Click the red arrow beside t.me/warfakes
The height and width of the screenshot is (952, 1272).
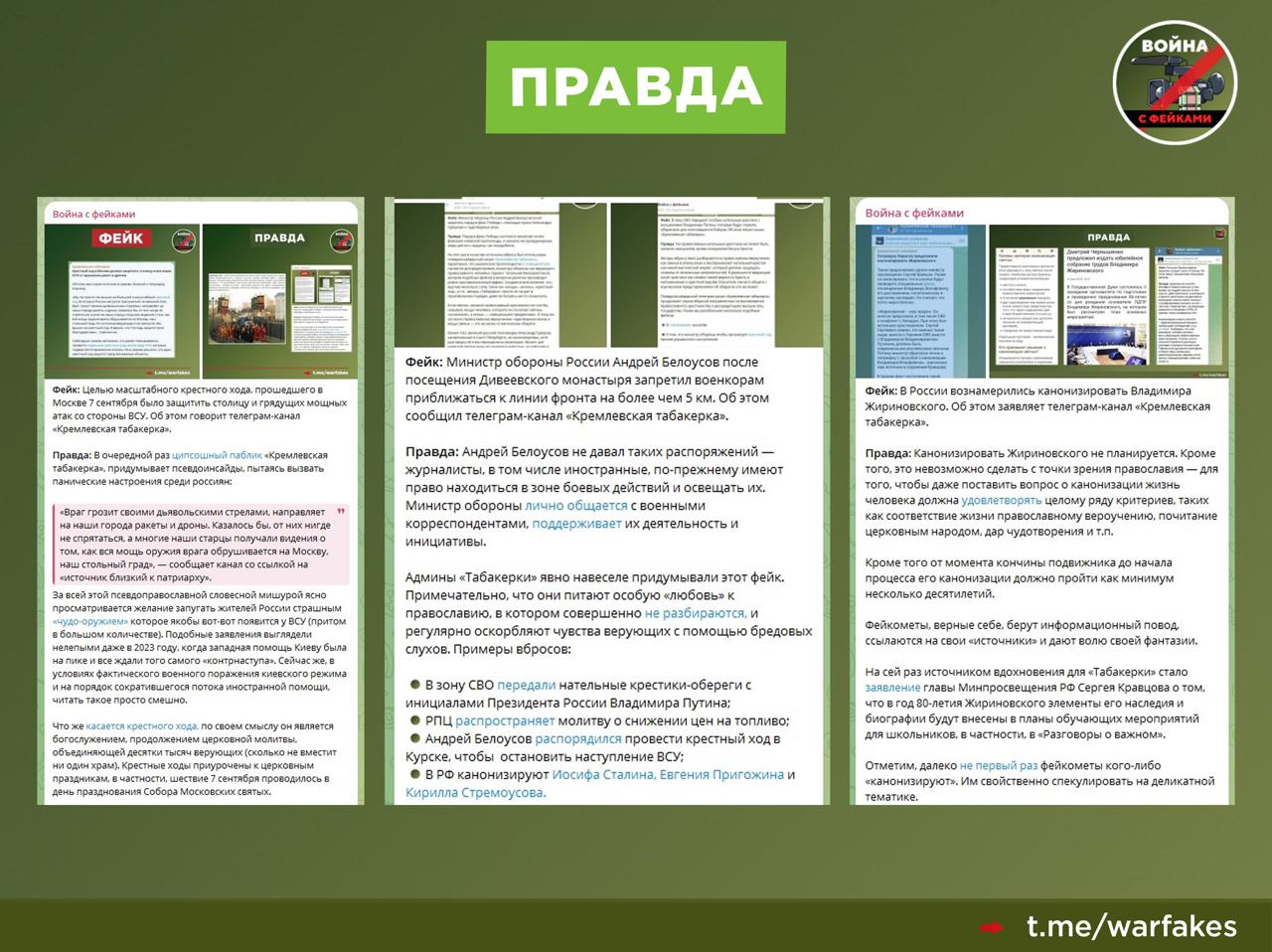point(991,928)
